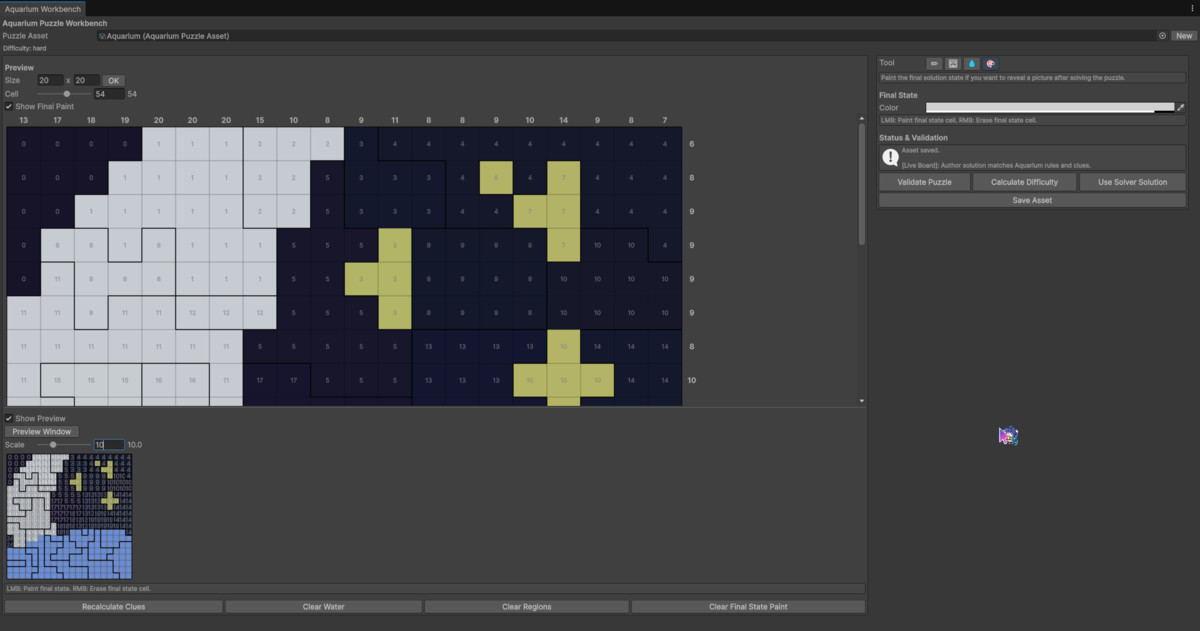Click the Calculate Difficulty button
1200x631 pixels.
coord(1027,182)
